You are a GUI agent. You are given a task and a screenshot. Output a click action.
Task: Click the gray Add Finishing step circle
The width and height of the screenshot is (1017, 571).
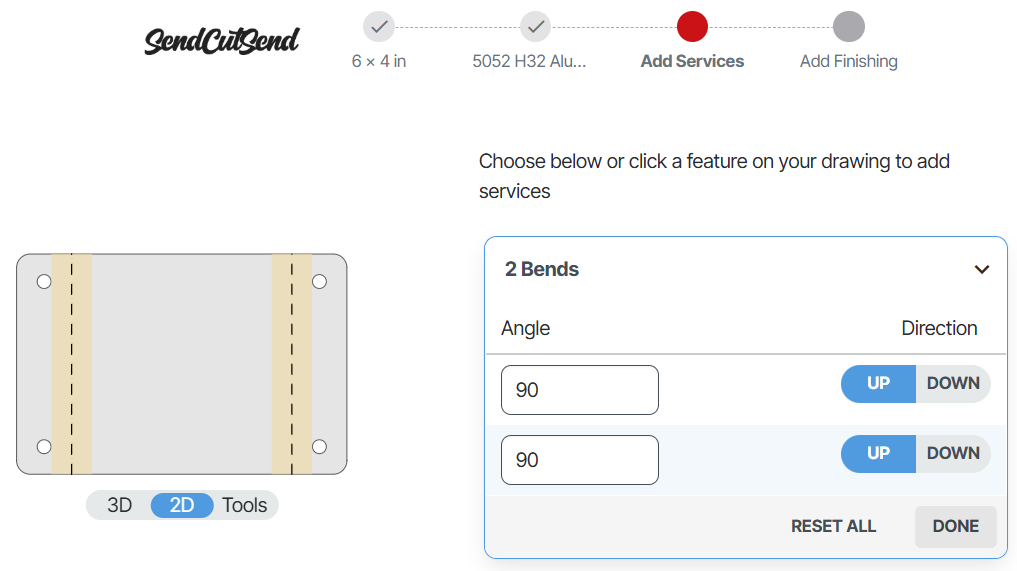click(x=849, y=27)
